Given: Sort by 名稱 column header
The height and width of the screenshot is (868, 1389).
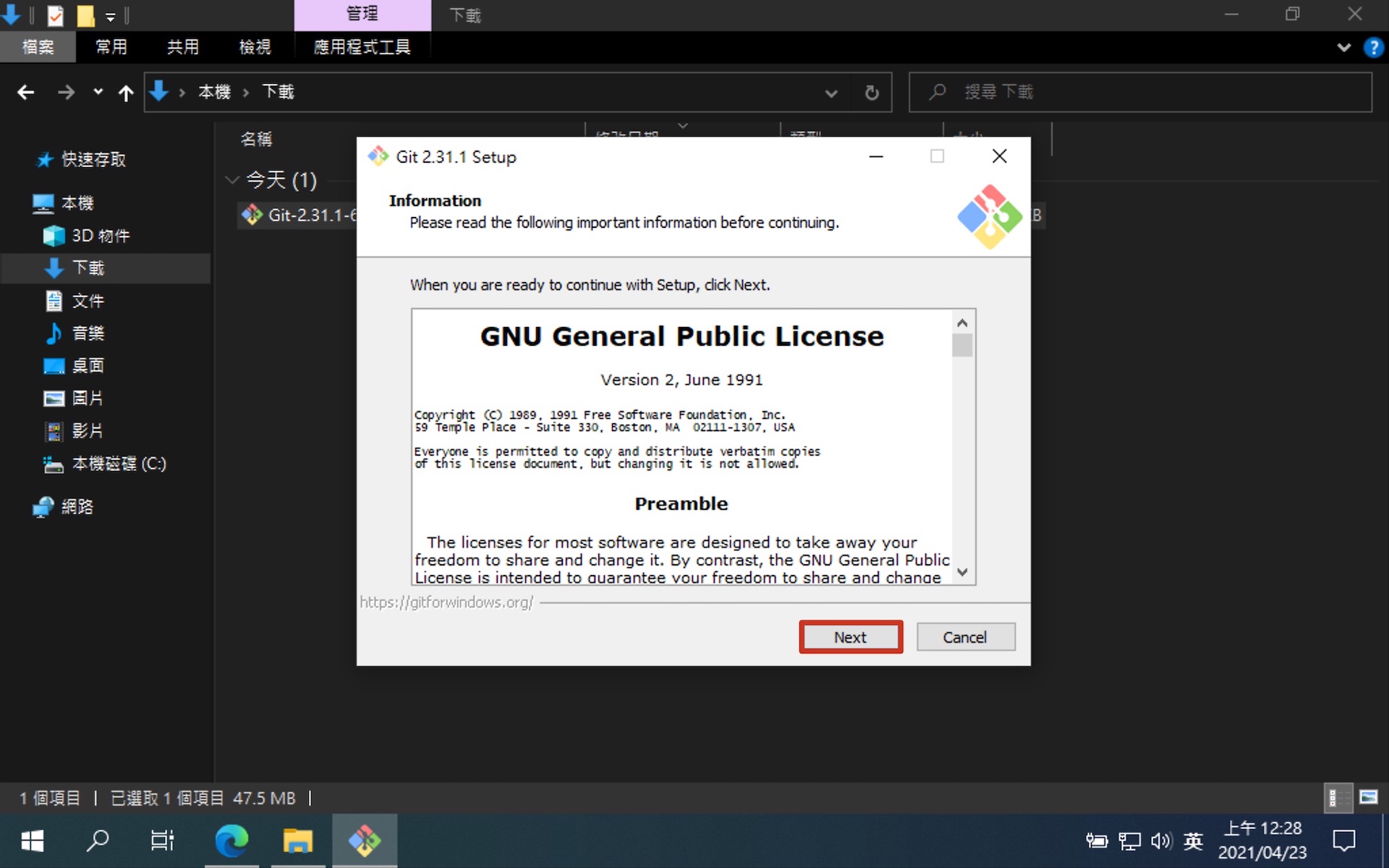Looking at the screenshot, I should coord(256,139).
